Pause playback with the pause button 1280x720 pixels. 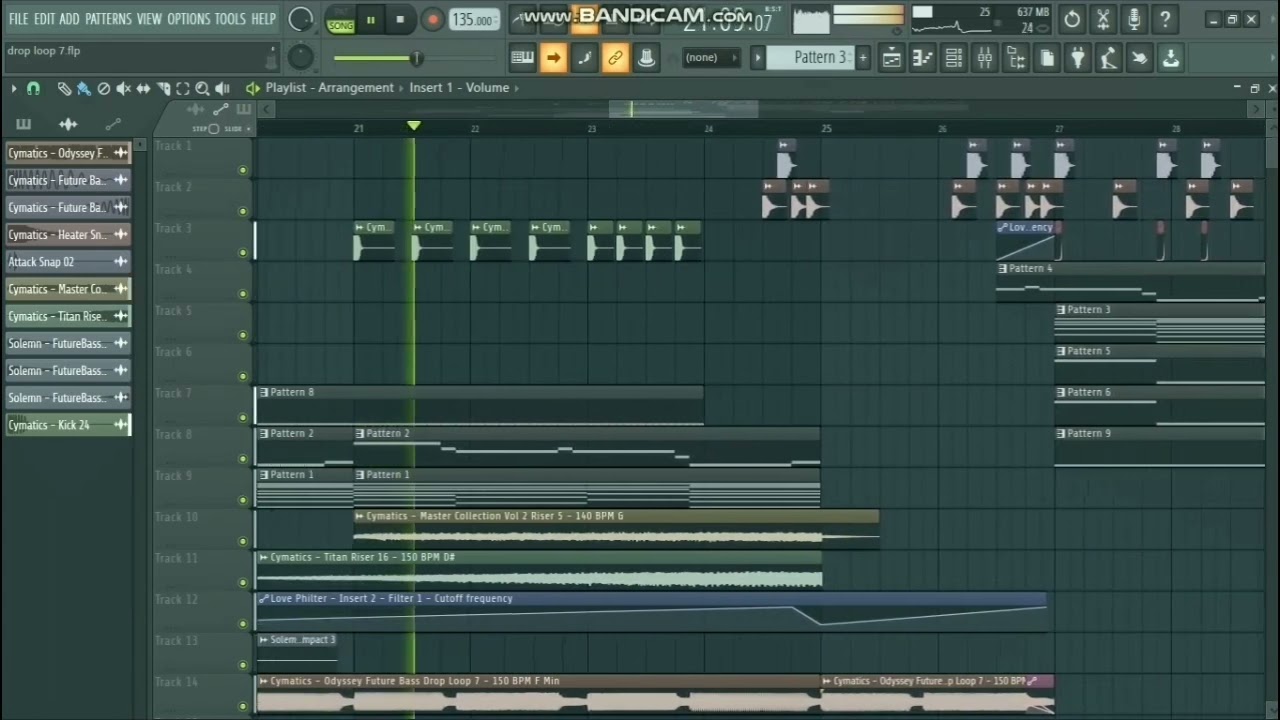point(371,19)
